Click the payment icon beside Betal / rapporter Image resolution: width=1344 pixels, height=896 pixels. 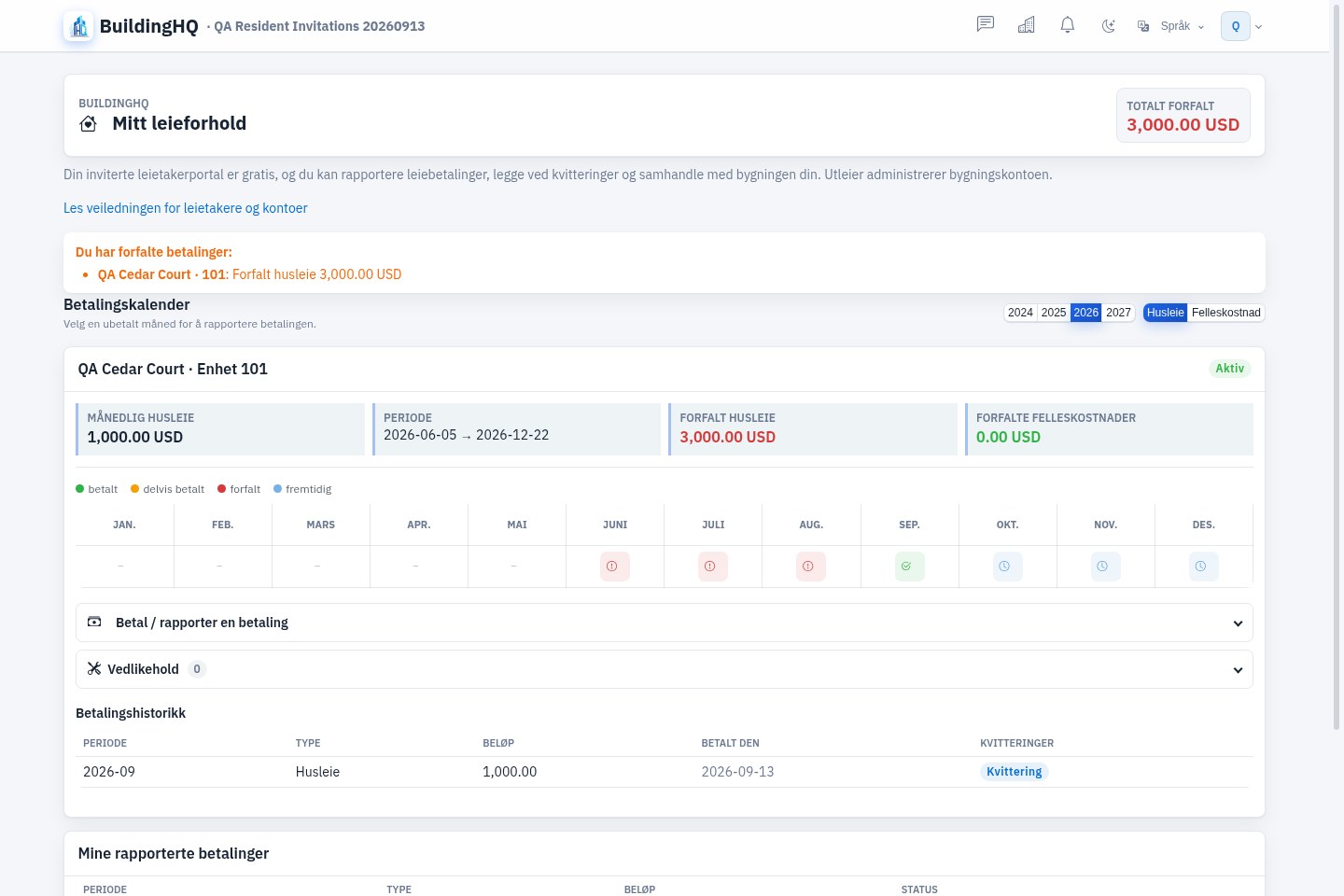[94, 622]
